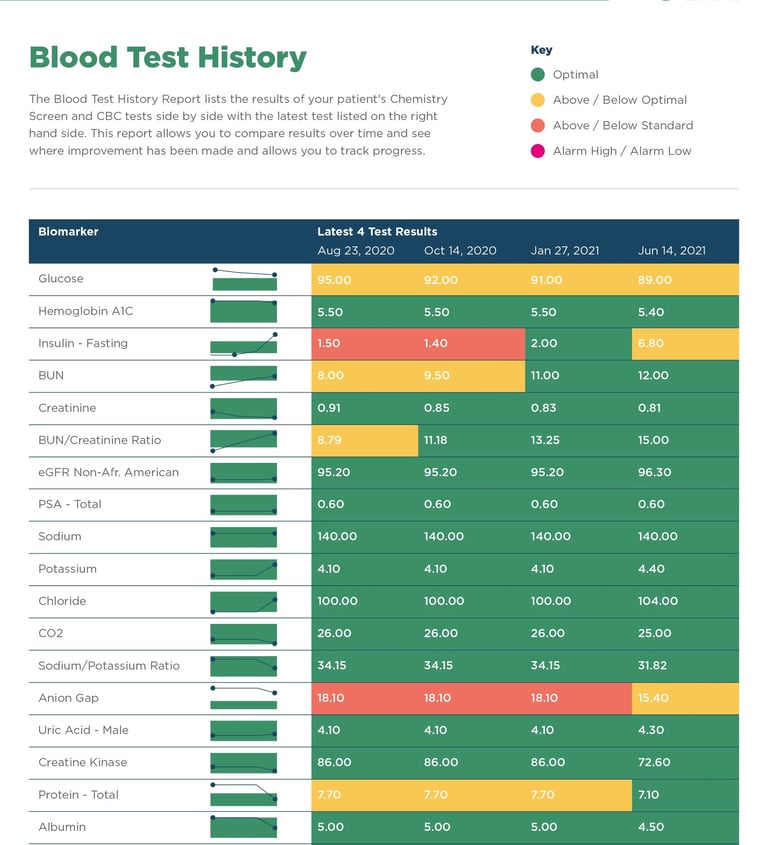Image resolution: width=768 pixels, height=845 pixels.
Task: Click the Potassium trend sparkline
Action: pos(244,569)
